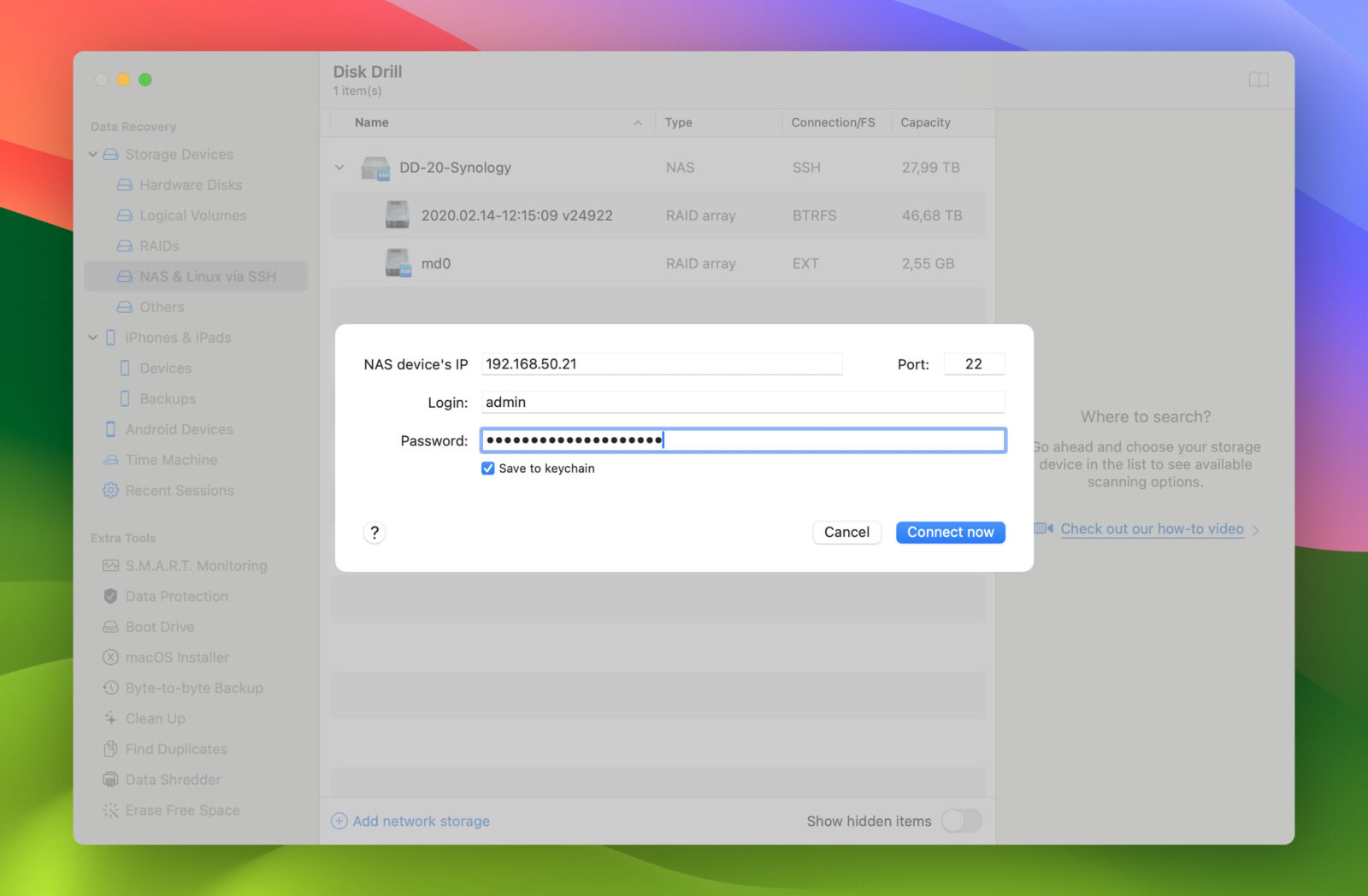Collapse the DD-20-Synology NAS entry
This screenshot has height=896, width=1368.
click(x=339, y=168)
